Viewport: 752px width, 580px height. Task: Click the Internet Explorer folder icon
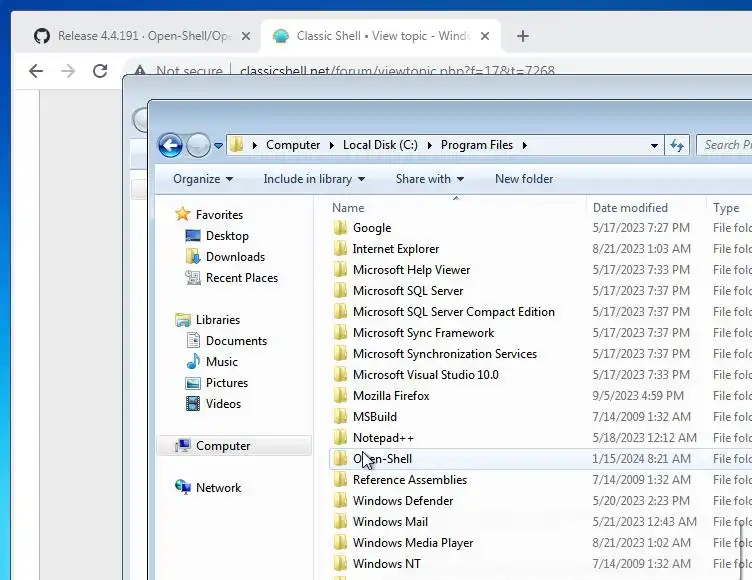(x=340, y=249)
